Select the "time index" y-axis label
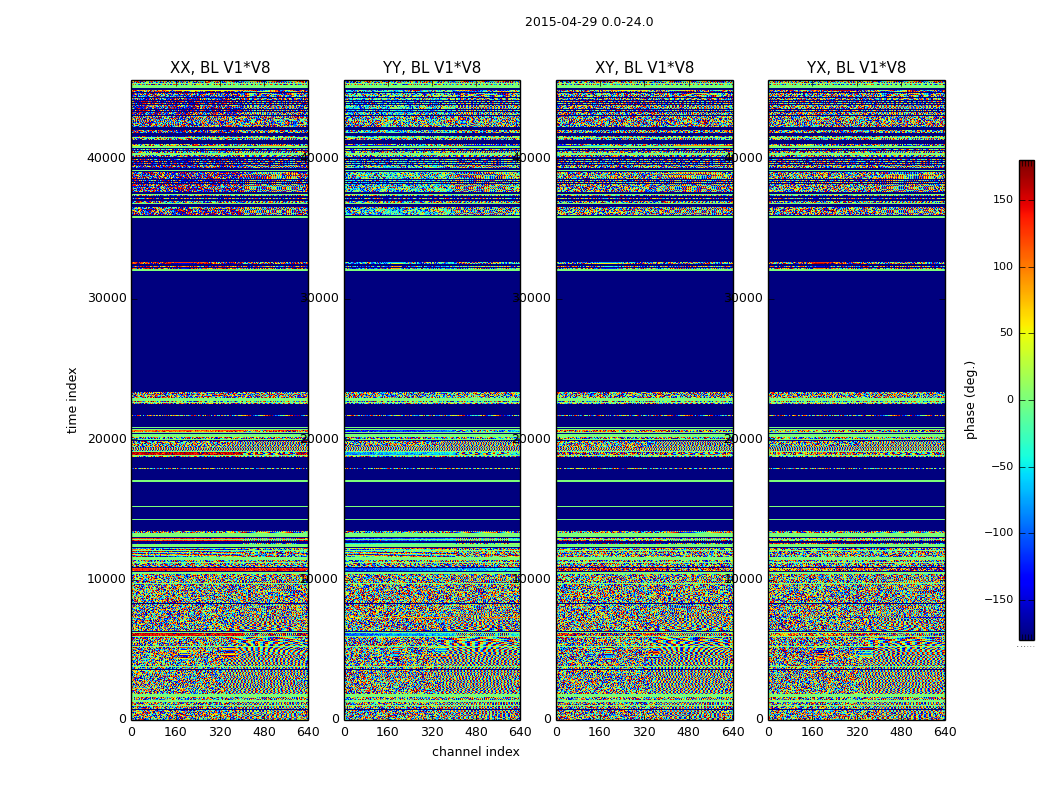This screenshot has width=1050, height=800. pyautogui.click(x=72, y=400)
